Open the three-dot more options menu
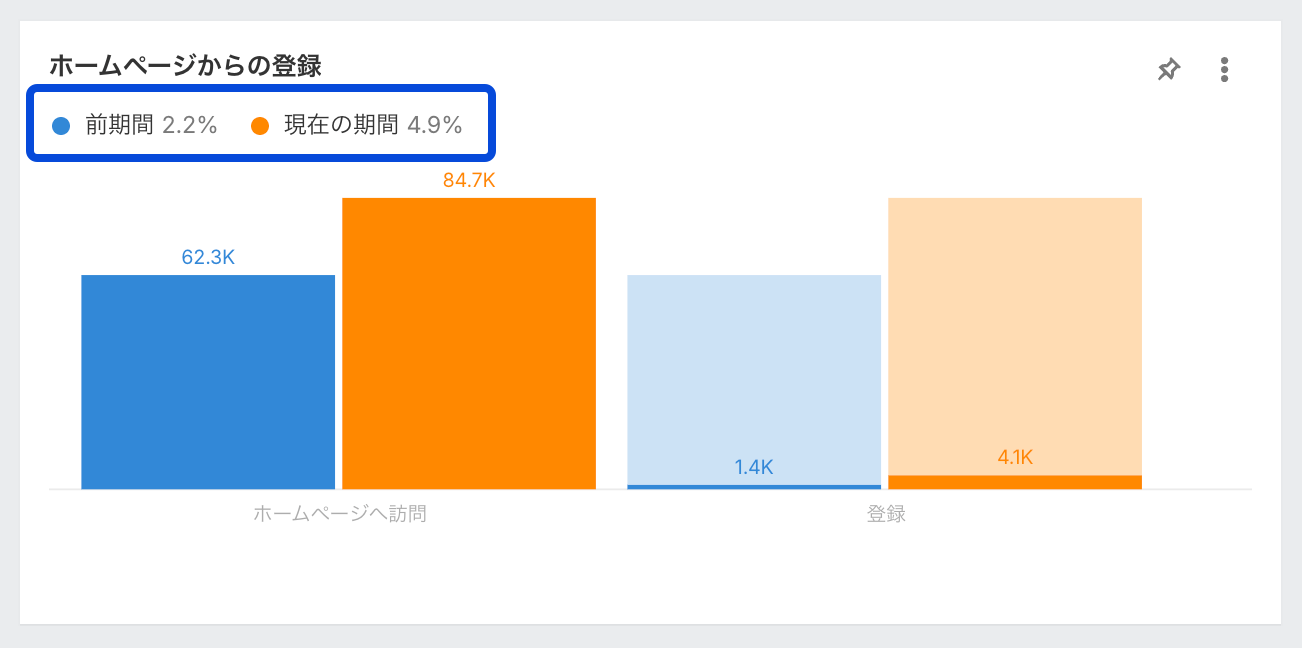This screenshot has width=1302, height=648. (x=1224, y=69)
